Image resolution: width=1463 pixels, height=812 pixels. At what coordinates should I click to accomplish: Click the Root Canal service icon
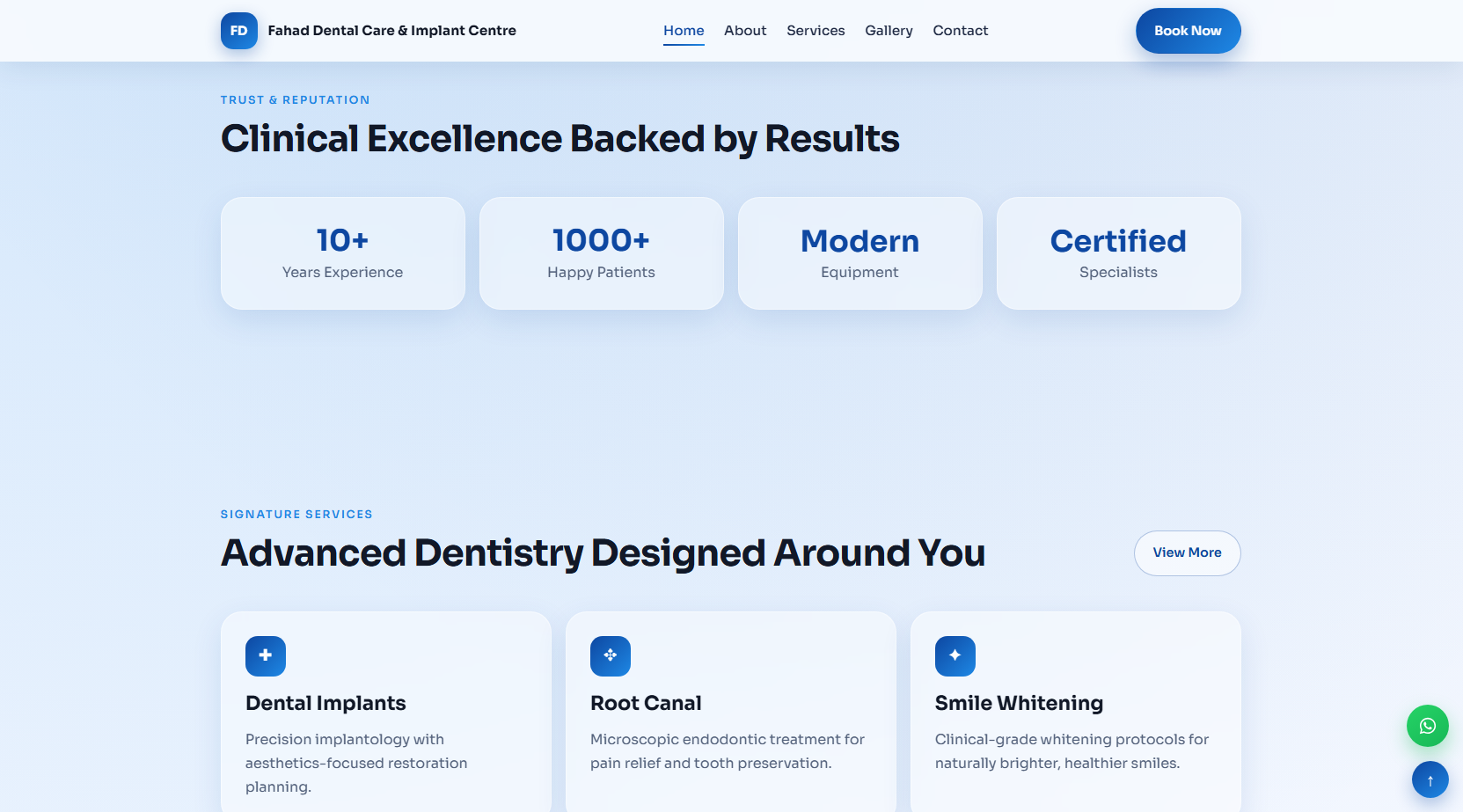coord(611,656)
